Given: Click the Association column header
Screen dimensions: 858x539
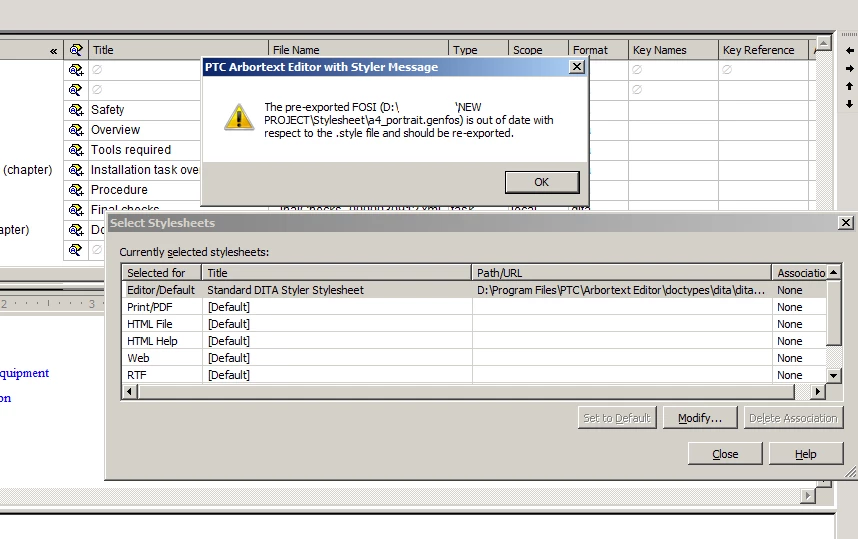Looking at the screenshot, I should tap(799, 273).
